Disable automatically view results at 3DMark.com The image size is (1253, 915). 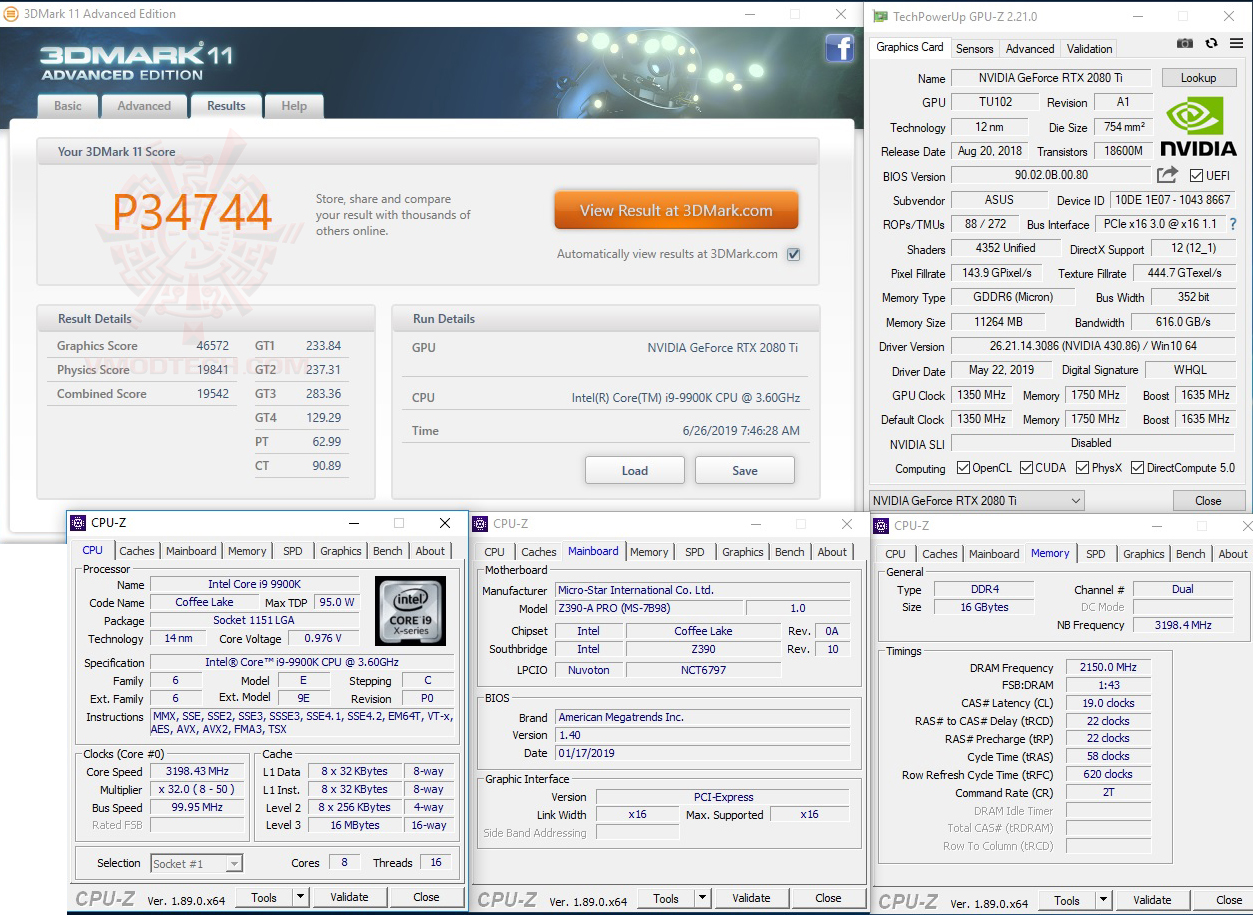pos(793,254)
